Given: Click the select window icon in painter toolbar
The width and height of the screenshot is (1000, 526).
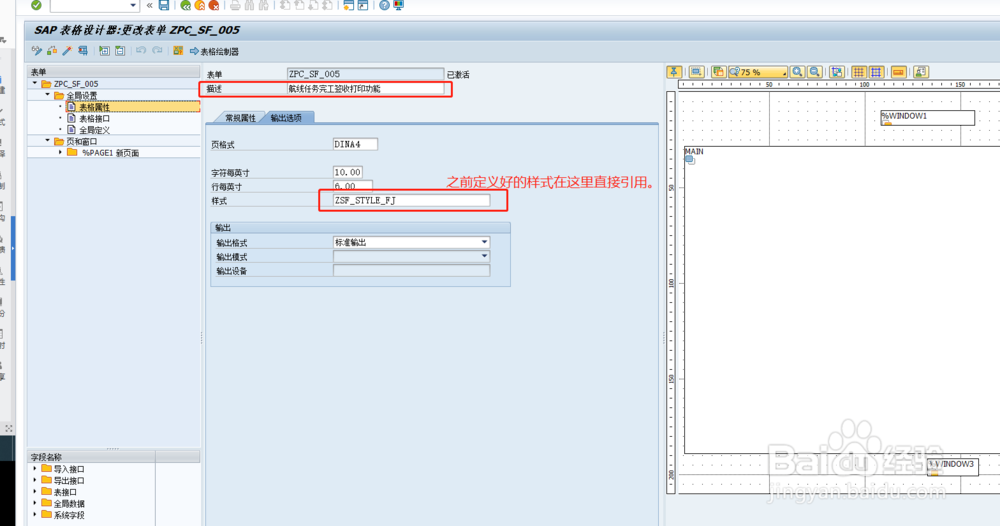Looking at the screenshot, I should coord(696,72).
